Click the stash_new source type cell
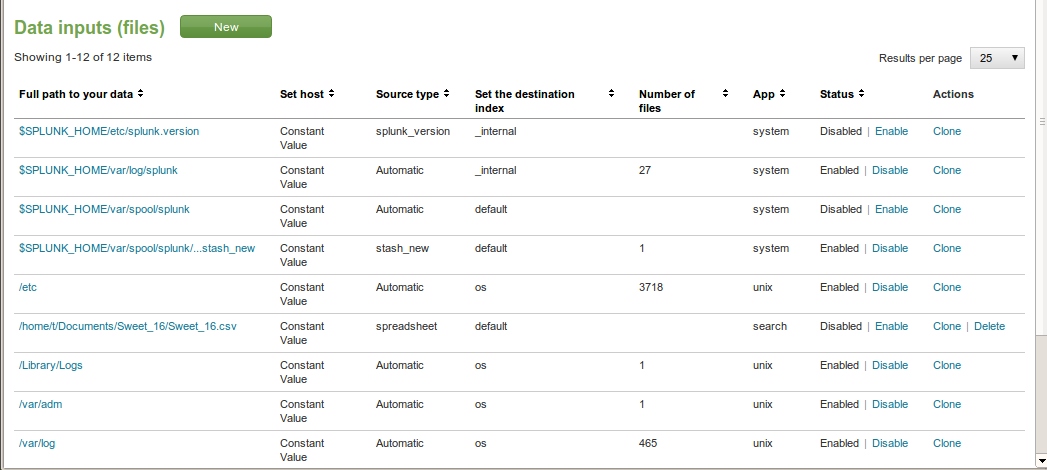This screenshot has width=1047, height=470. 403,248
